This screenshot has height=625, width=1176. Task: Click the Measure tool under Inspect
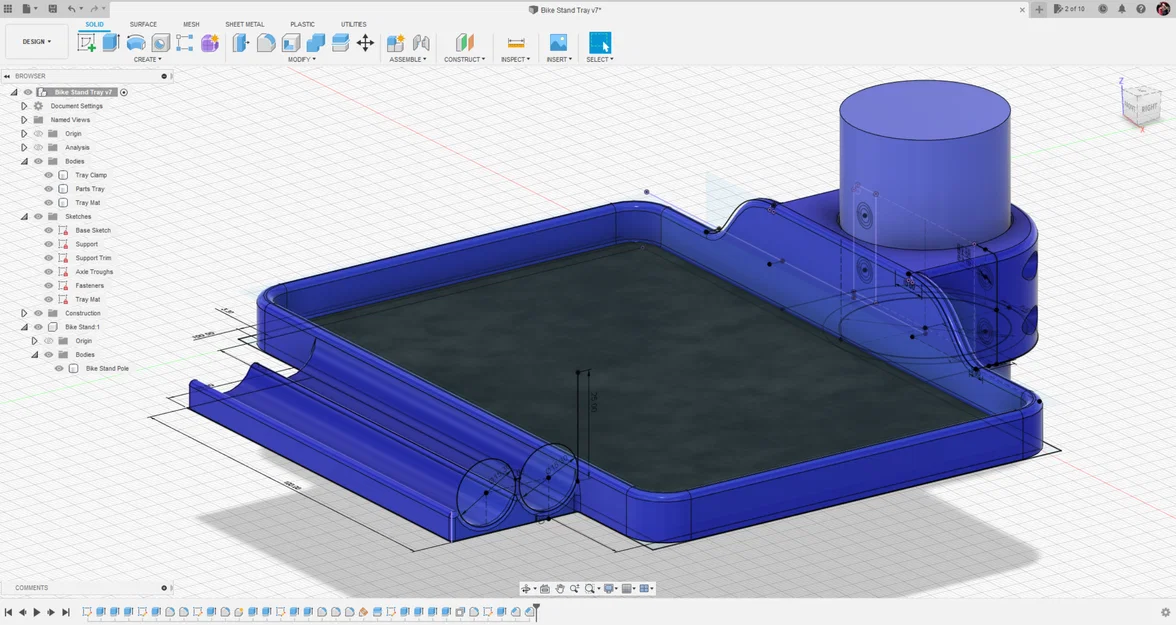coord(516,43)
